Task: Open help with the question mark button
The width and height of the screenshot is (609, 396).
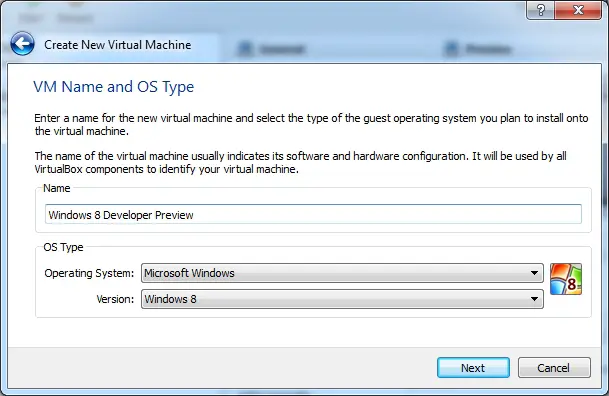Action: (541, 10)
